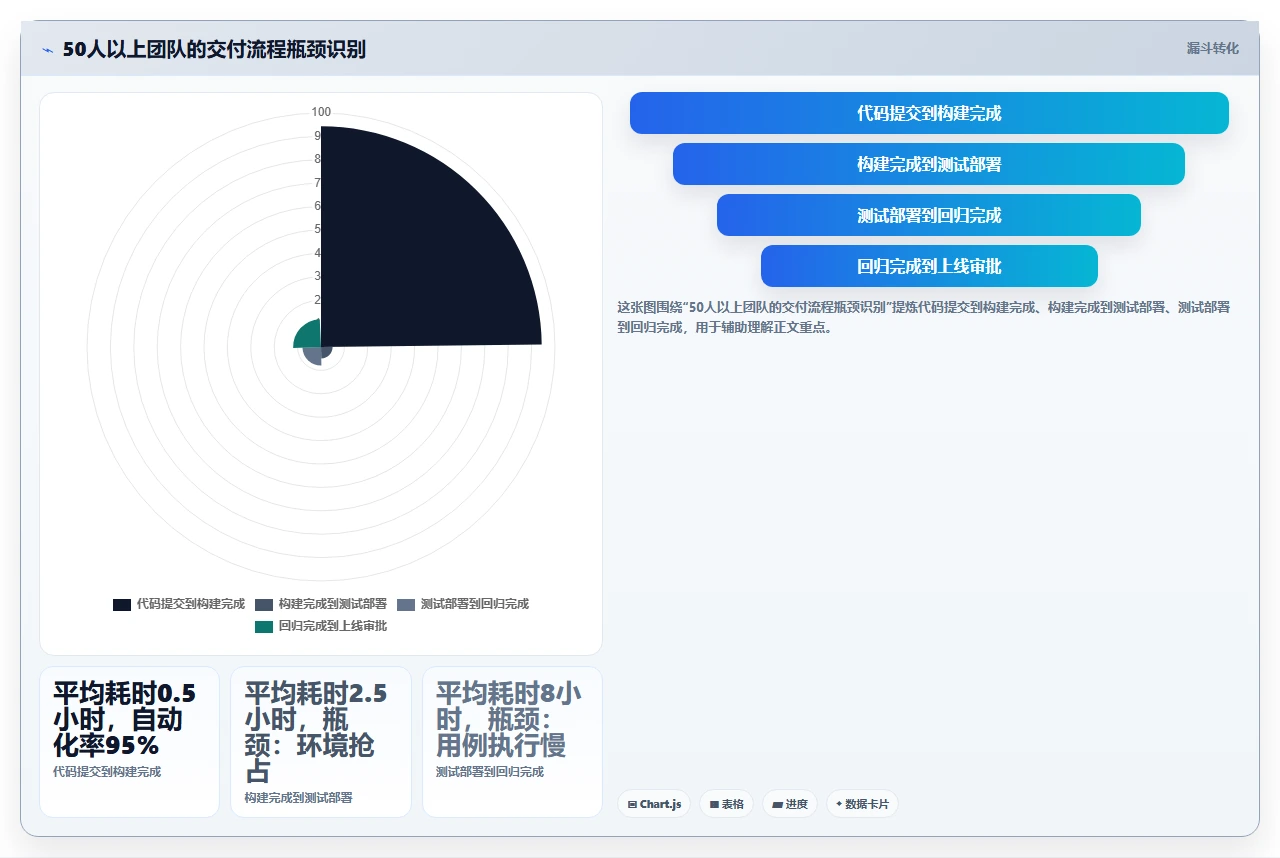The image size is (1280, 858).
Task: Open the card 平均耗时0.5小时，自动化率95%
Action: pyautogui.click(x=129, y=742)
